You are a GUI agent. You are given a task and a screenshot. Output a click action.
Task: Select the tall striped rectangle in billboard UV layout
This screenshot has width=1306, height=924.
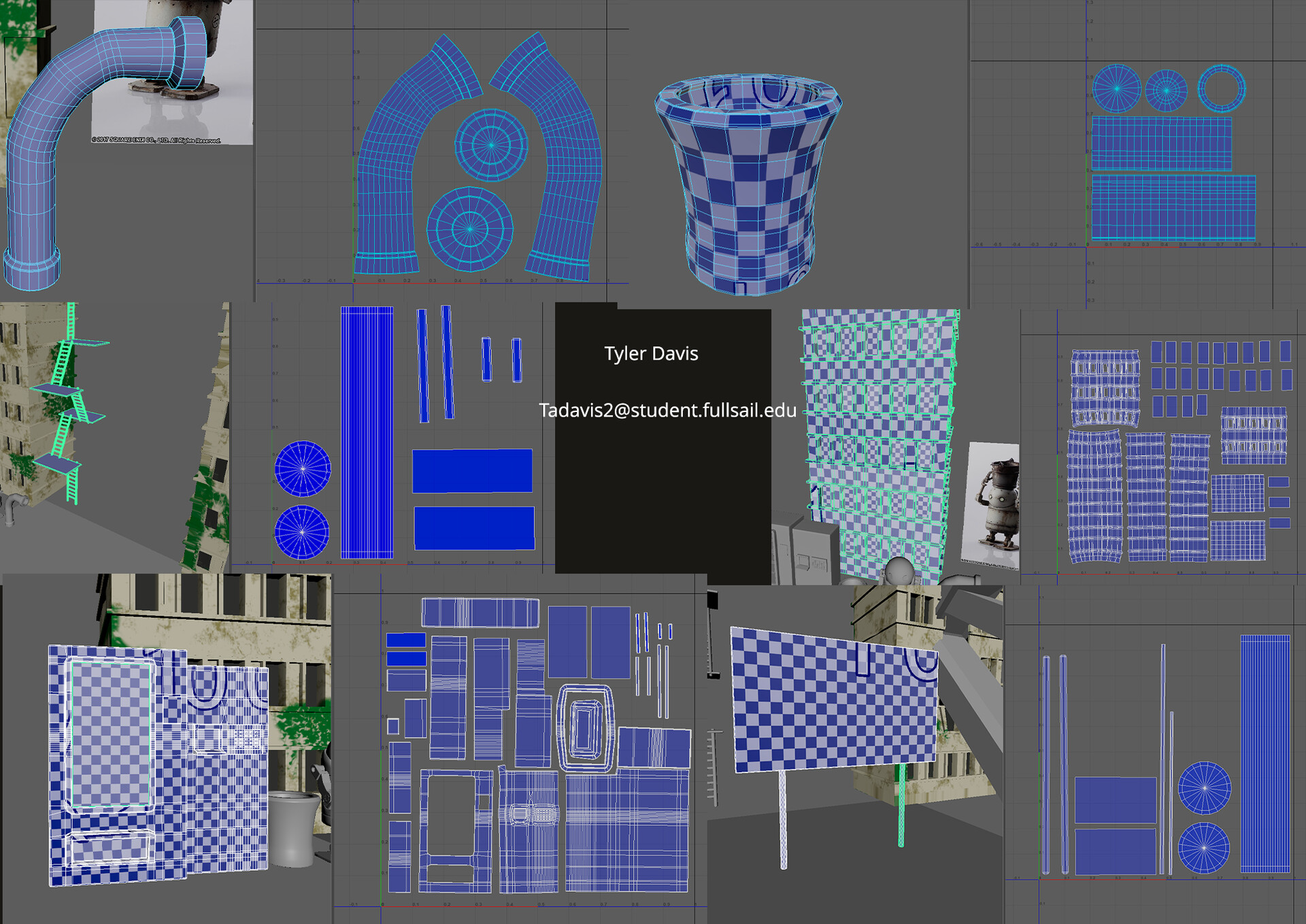1265,753
